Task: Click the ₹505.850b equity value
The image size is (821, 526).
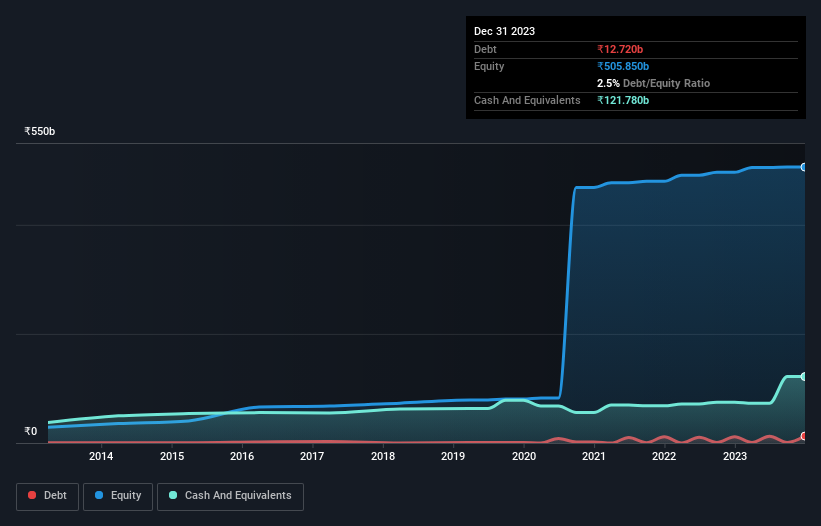Action: click(623, 66)
